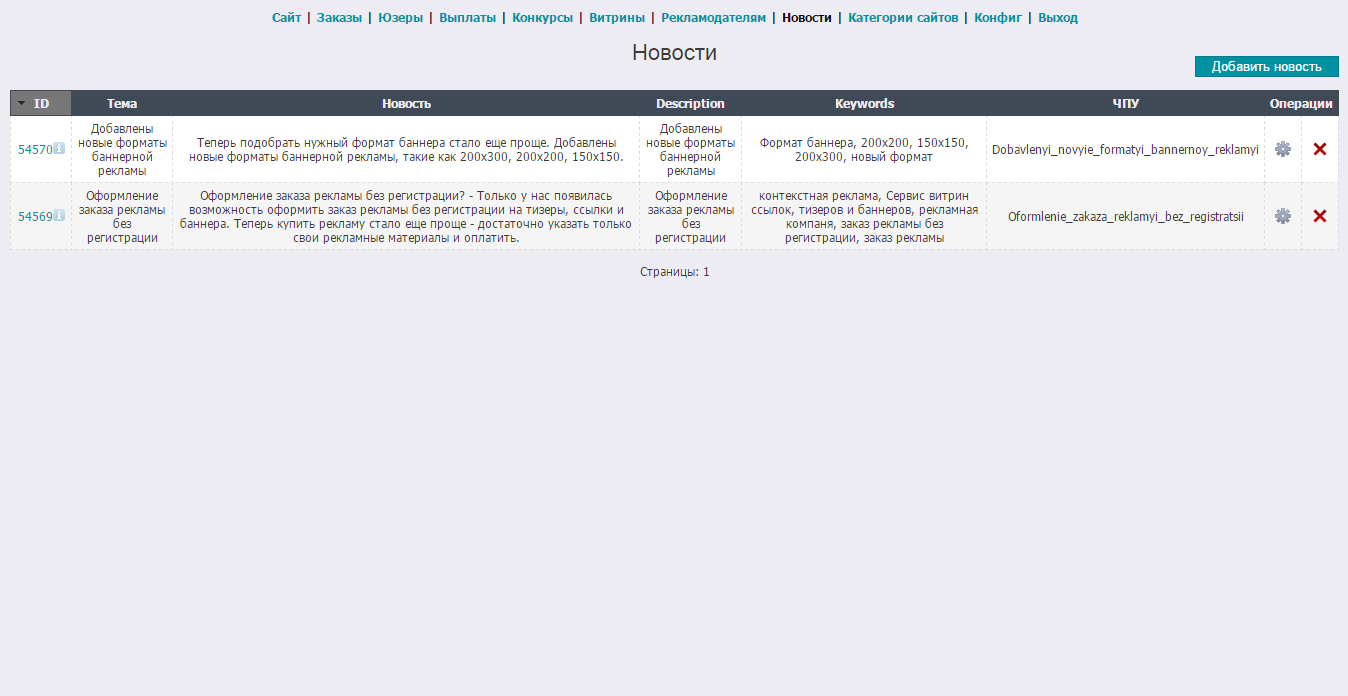Go to Сайт in top menu
Viewport: 1348px width, 696px height.
coord(286,18)
